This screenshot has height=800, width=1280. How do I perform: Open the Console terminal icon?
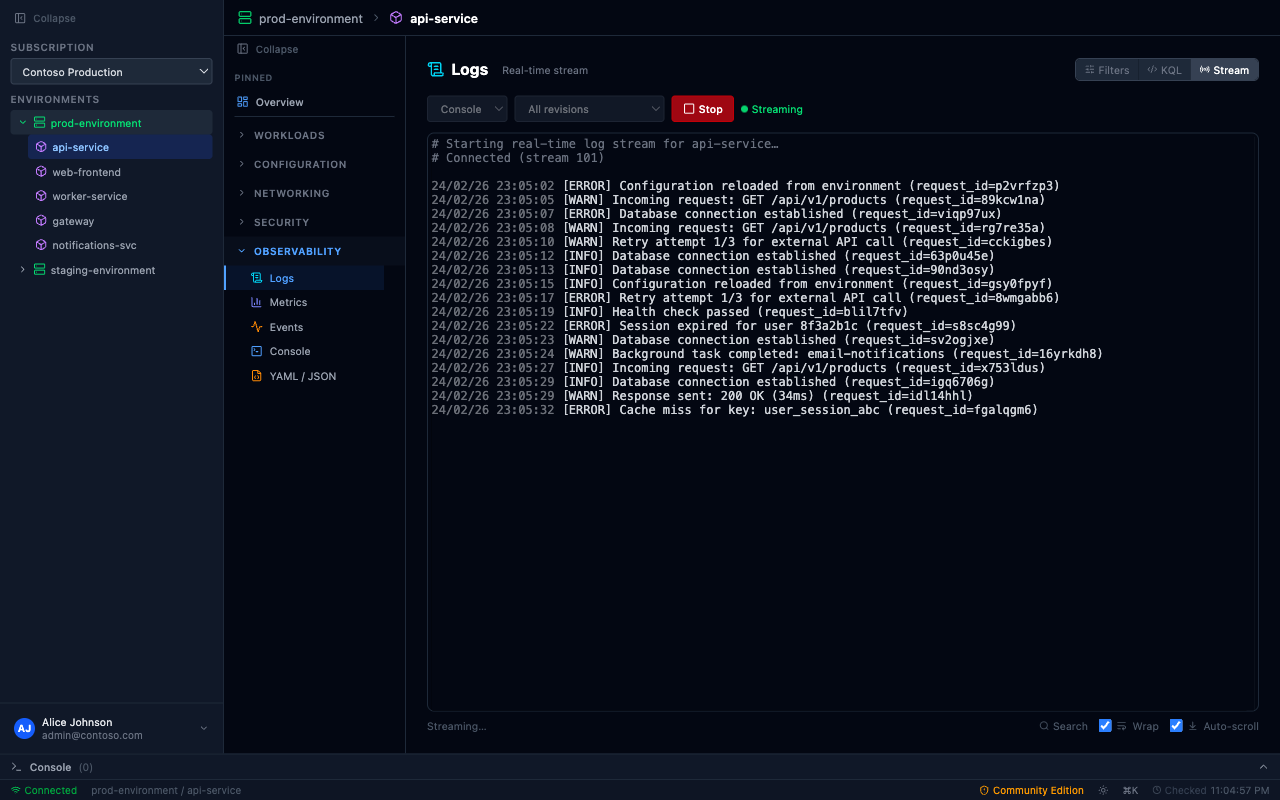pos(258,351)
